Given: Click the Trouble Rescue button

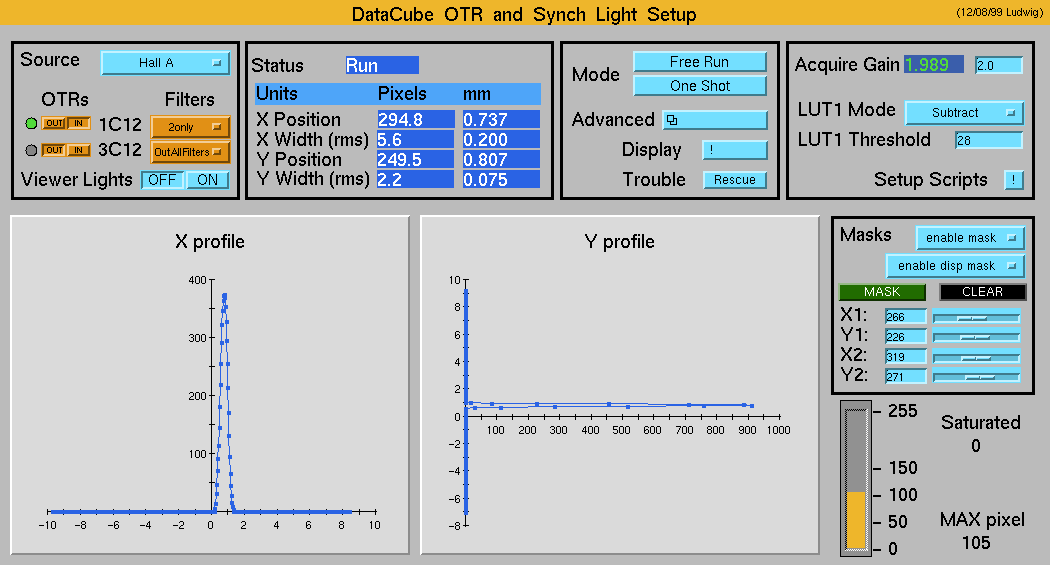Looking at the screenshot, I should (x=734, y=180).
